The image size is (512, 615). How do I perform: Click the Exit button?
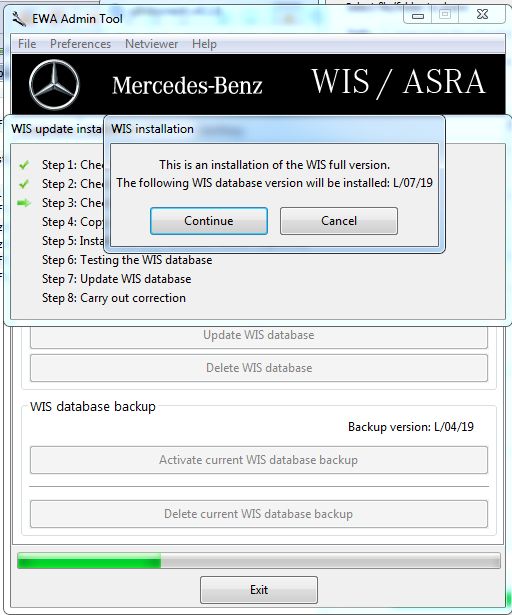[x=259, y=590]
